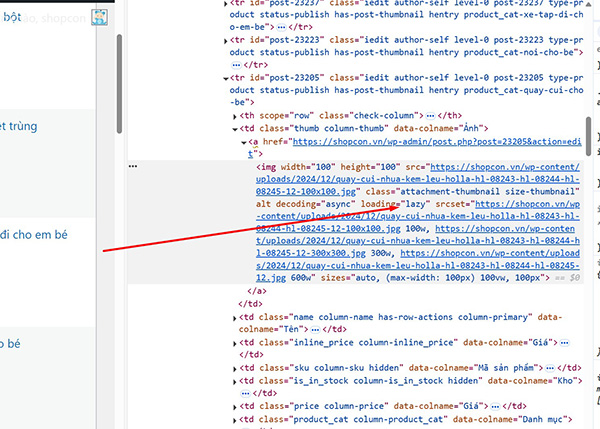
Task: Expand the td column-sku hidden node
Action: [235, 369]
